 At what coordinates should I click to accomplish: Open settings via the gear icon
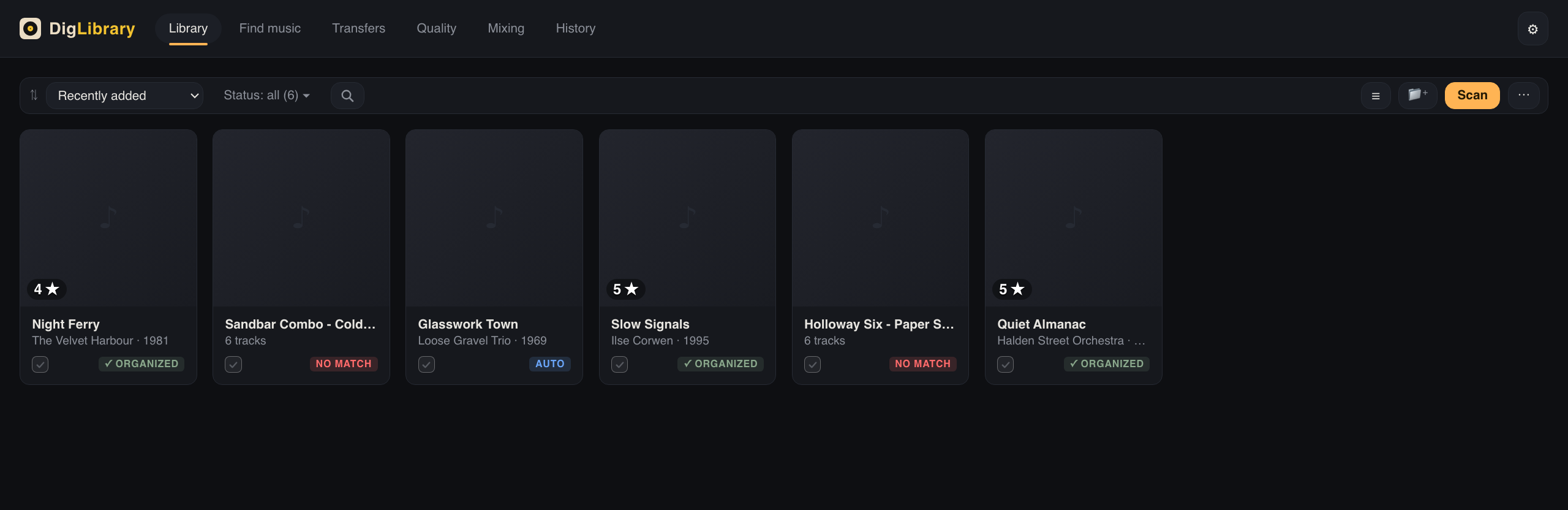1532,29
